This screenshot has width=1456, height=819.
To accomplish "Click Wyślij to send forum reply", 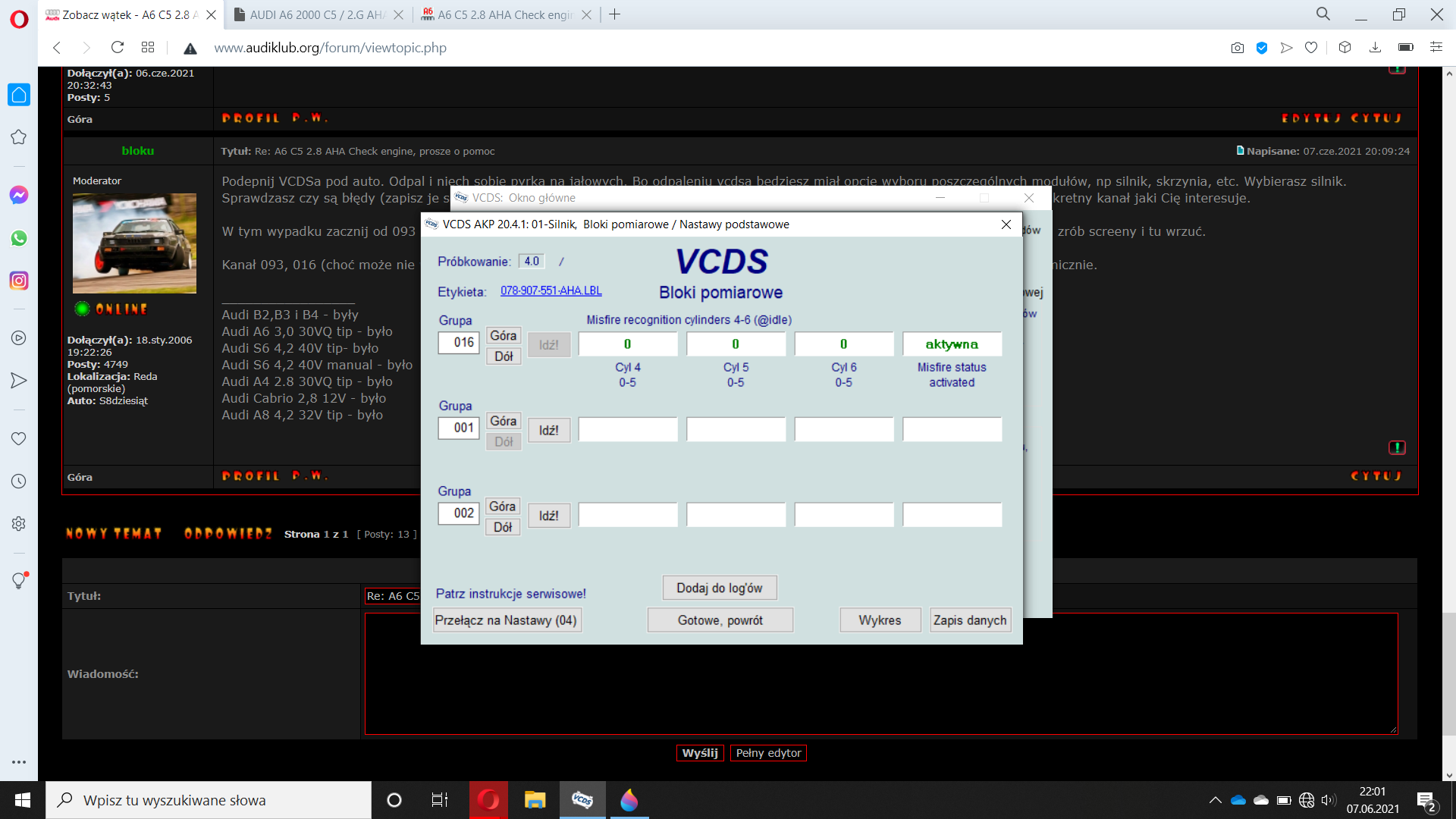I will point(700,753).
